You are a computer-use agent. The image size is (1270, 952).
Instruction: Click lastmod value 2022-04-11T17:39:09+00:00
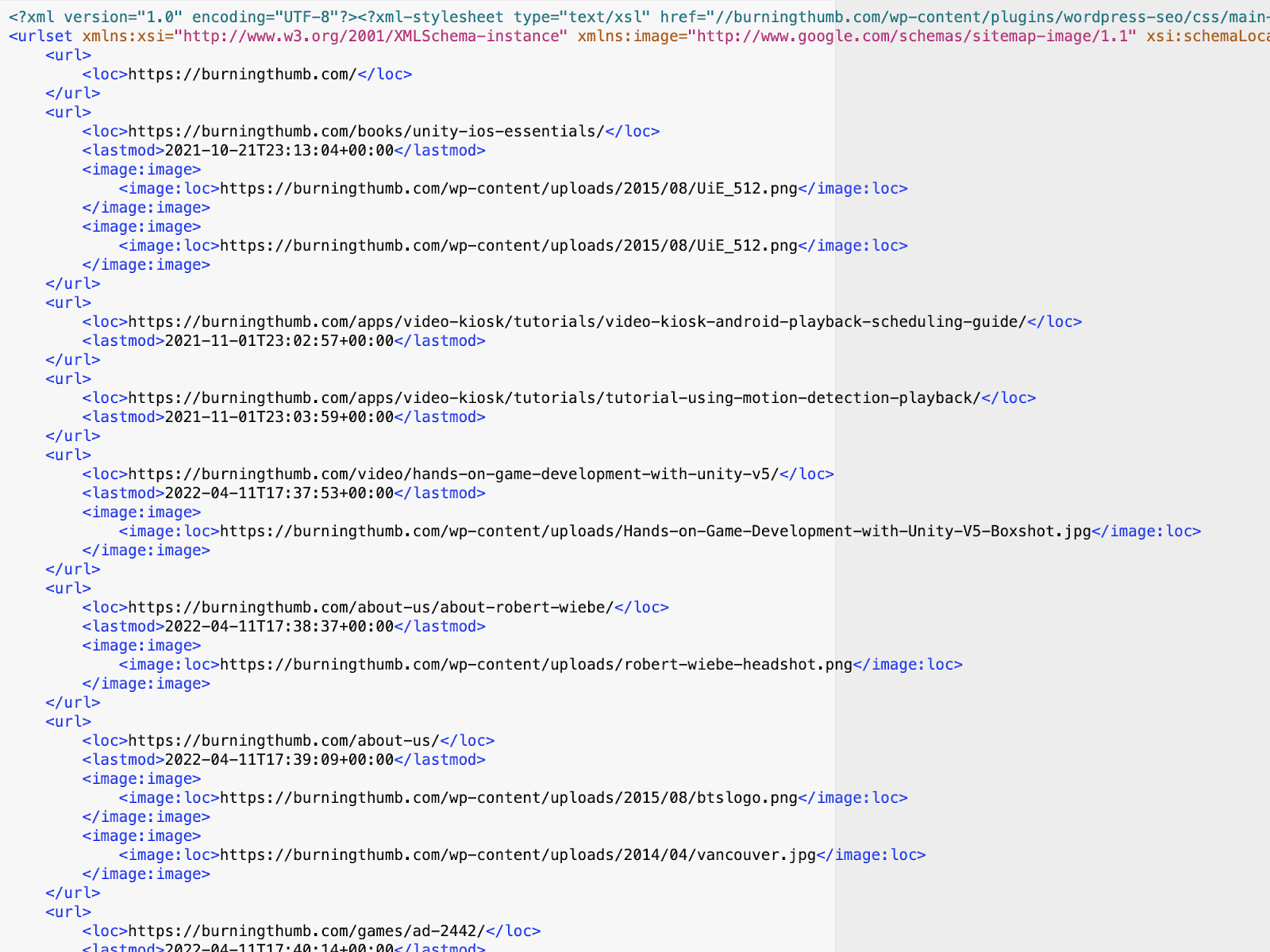click(279, 759)
